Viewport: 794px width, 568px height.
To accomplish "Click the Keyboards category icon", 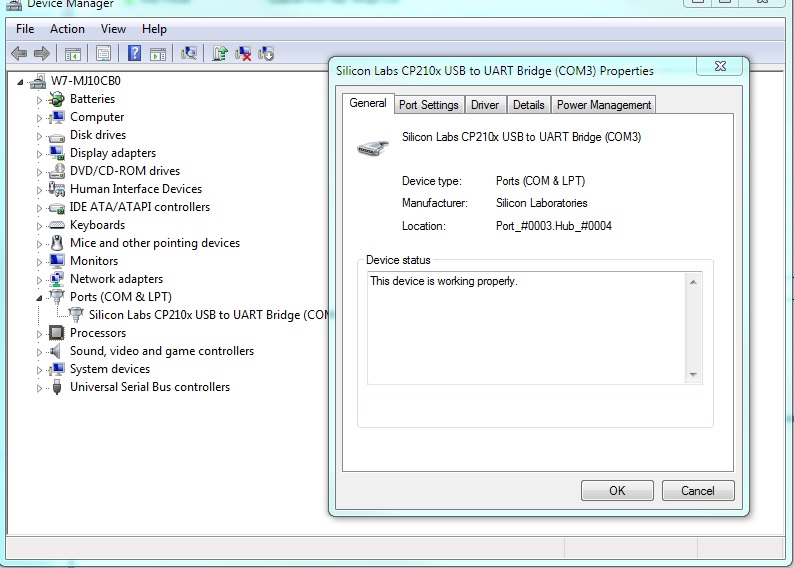I will (57, 225).
